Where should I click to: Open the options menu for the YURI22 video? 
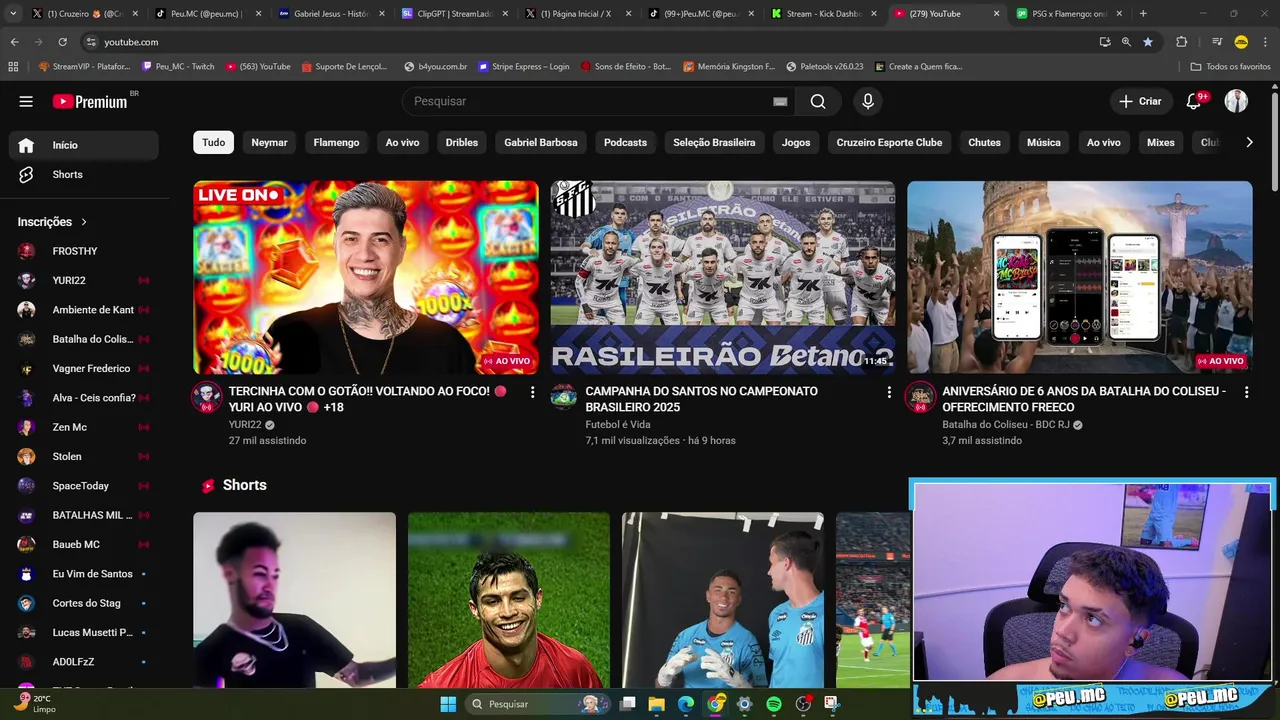point(532,392)
